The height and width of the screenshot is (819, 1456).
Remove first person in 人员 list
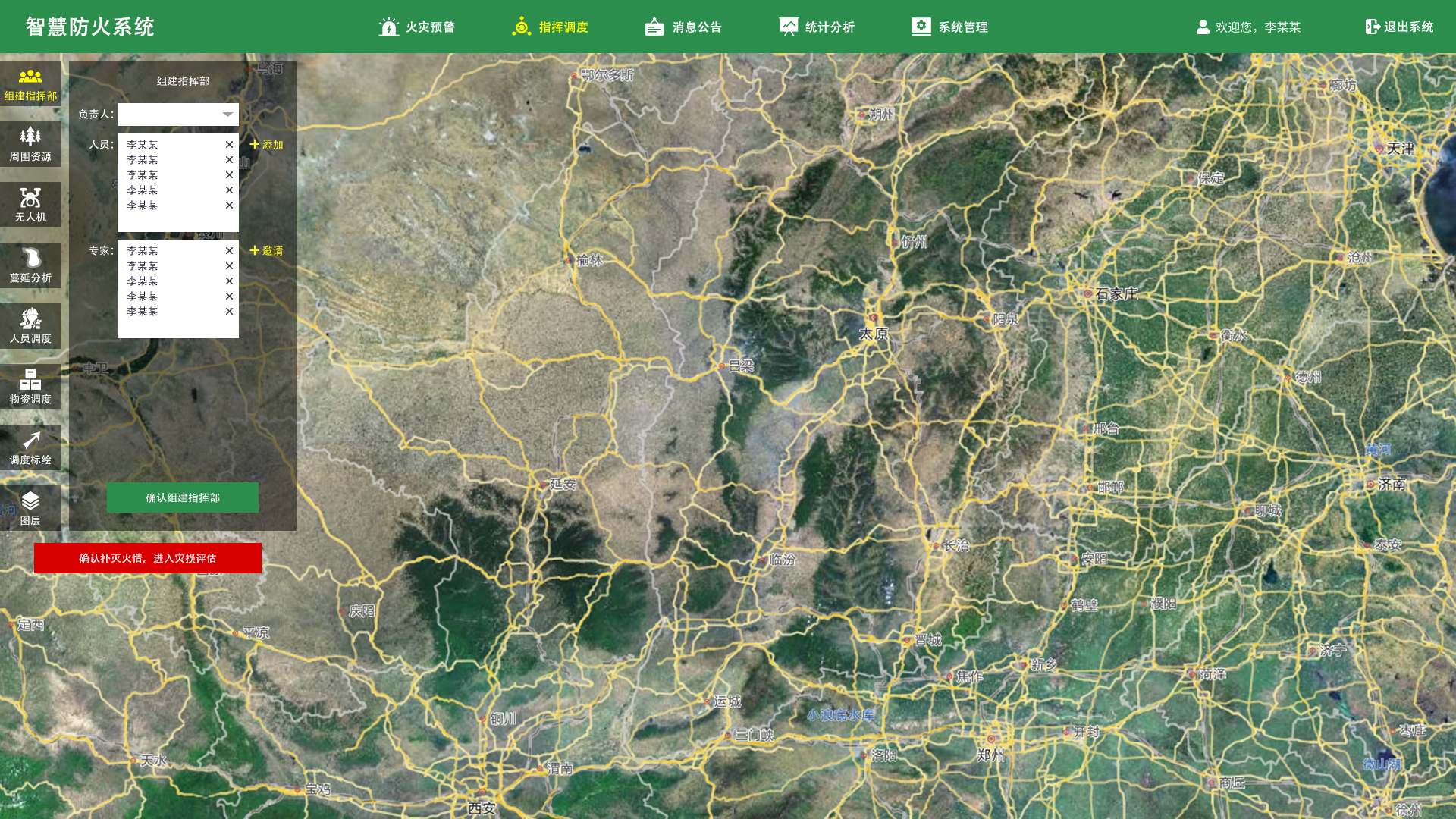click(229, 145)
